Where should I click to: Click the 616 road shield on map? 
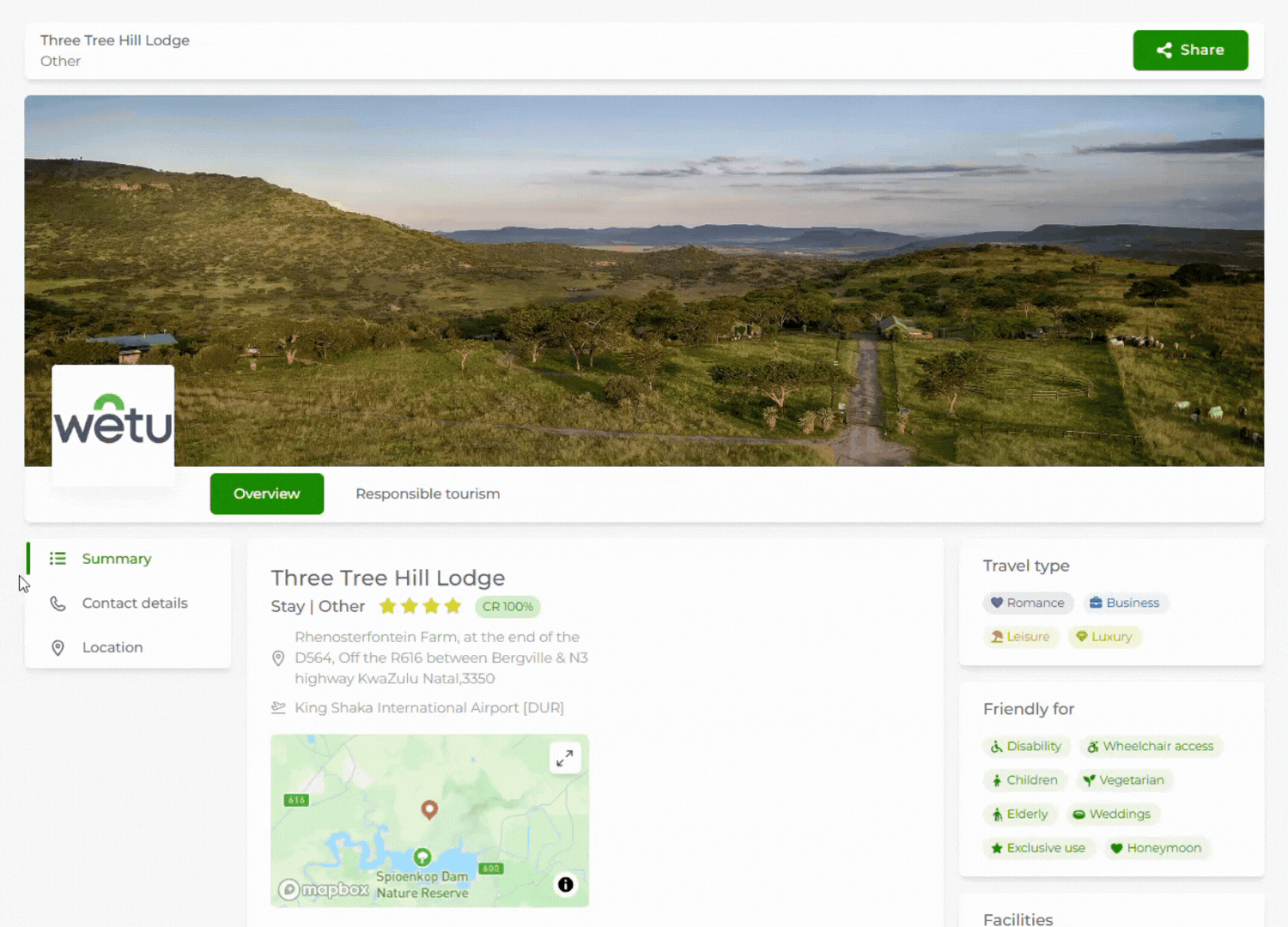click(x=296, y=800)
